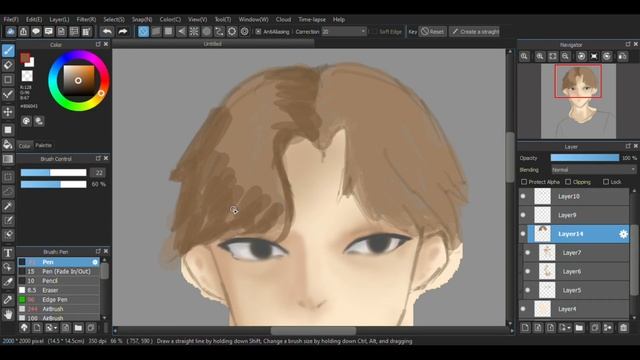Activate the Hand pan tool
Image resolution: width=640 pixels, height=360 pixels.
[x=8, y=314]
